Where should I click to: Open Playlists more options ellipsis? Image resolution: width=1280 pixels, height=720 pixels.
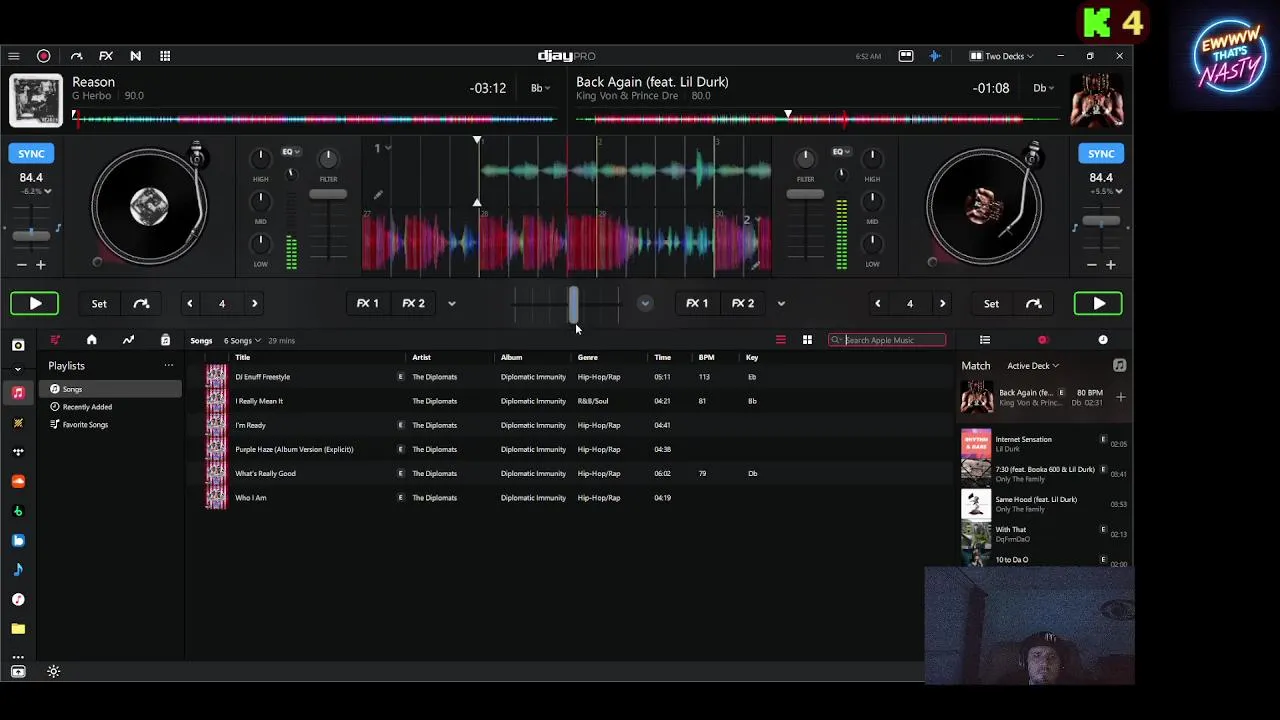169,366
